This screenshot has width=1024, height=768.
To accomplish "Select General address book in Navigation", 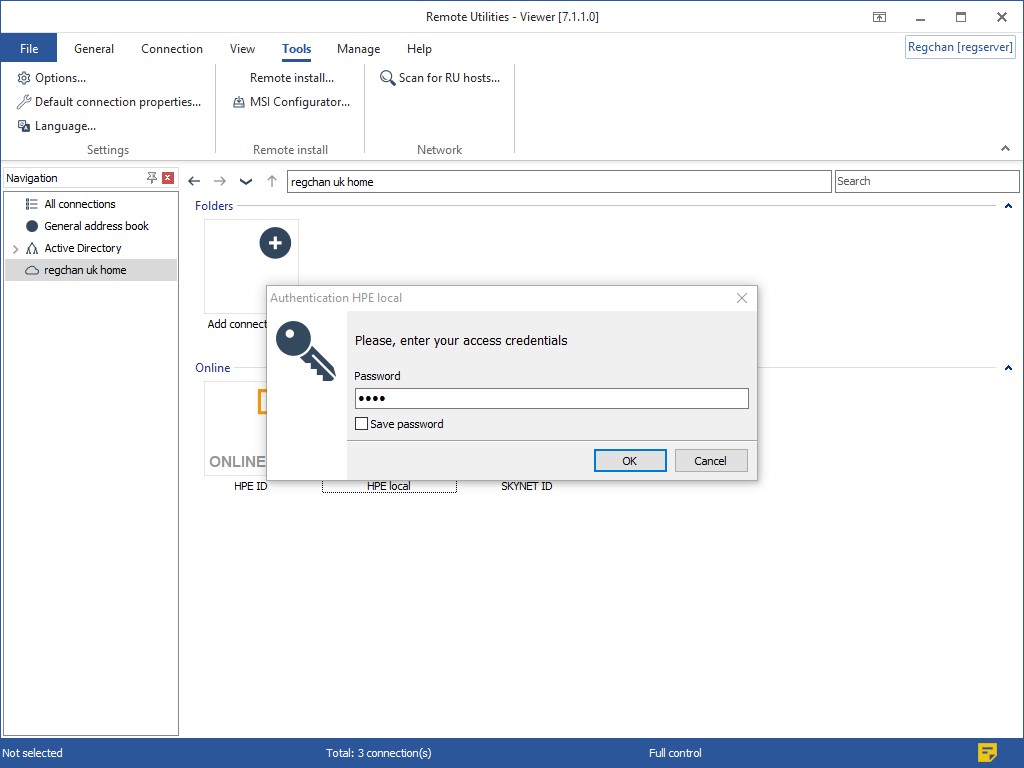I will [96, 226].
